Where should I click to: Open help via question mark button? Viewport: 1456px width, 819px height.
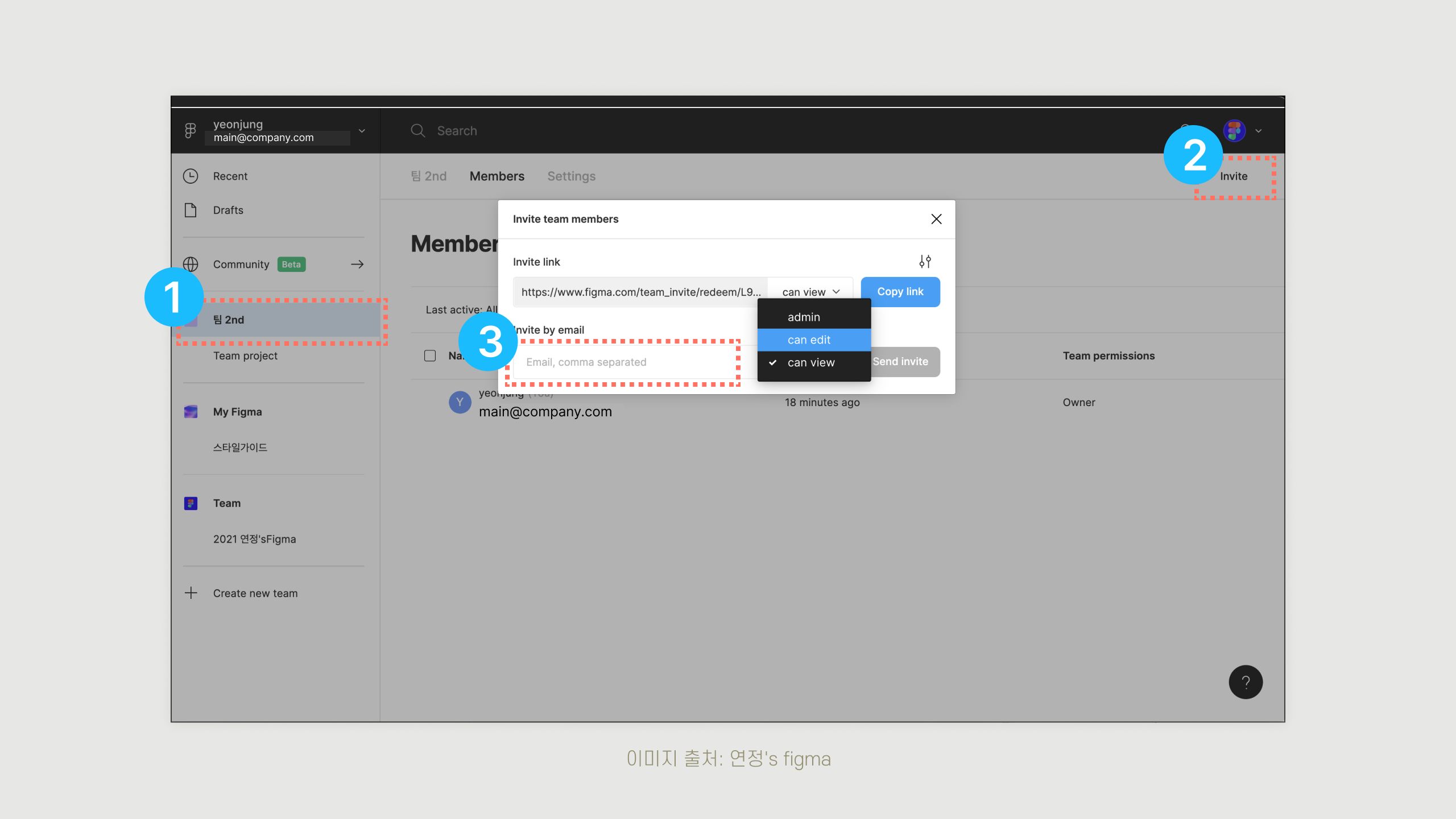click(1246, 682)
